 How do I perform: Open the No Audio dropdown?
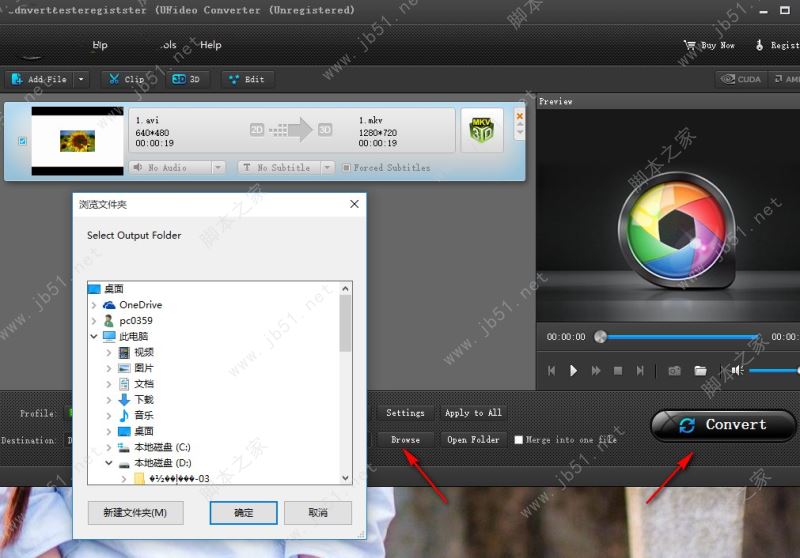click(219, 167)
